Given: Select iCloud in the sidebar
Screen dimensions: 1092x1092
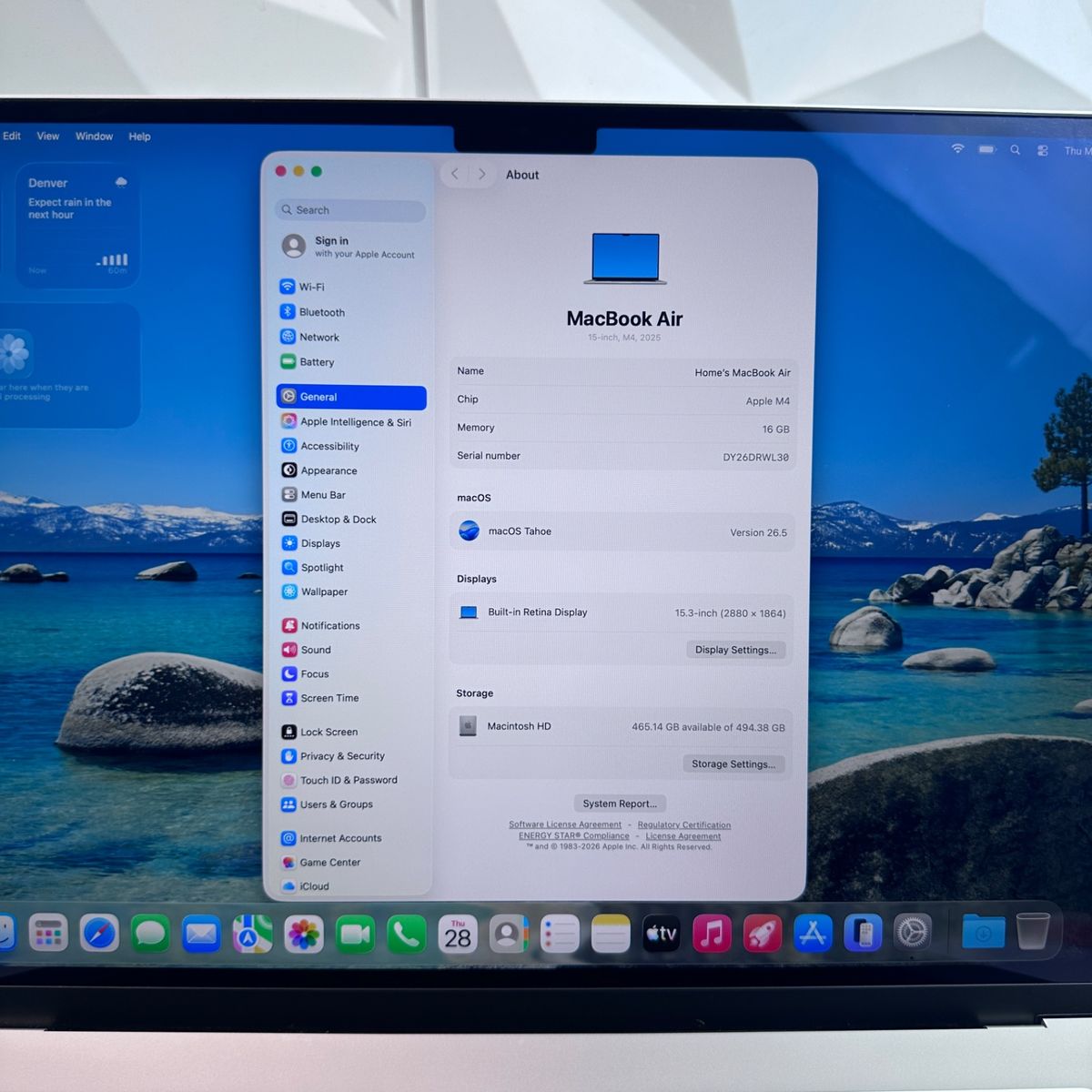Looking at the screenshot, I should coord(351,885).
